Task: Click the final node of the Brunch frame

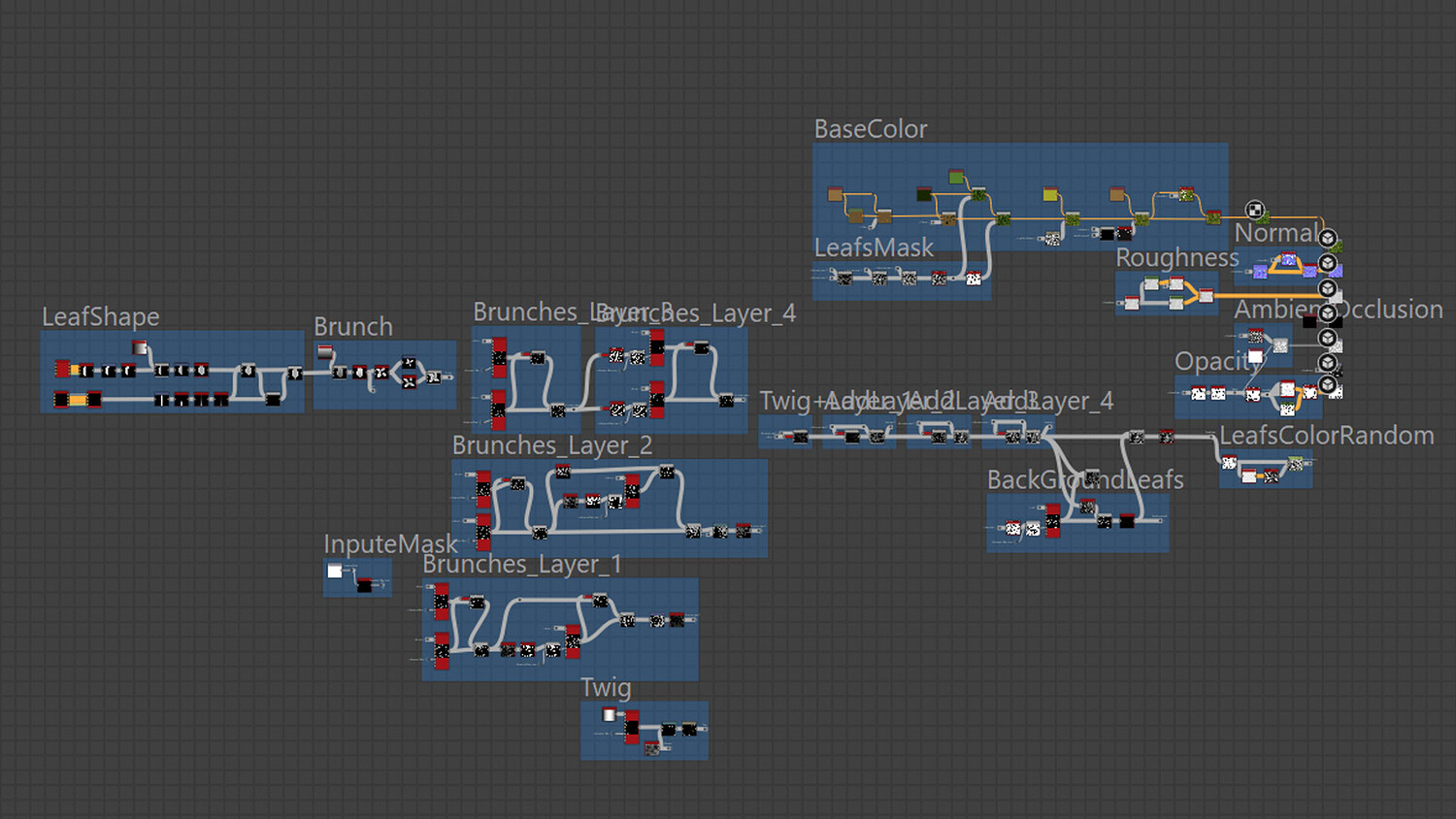Action: pyautogui.click(x=435, y=377)
